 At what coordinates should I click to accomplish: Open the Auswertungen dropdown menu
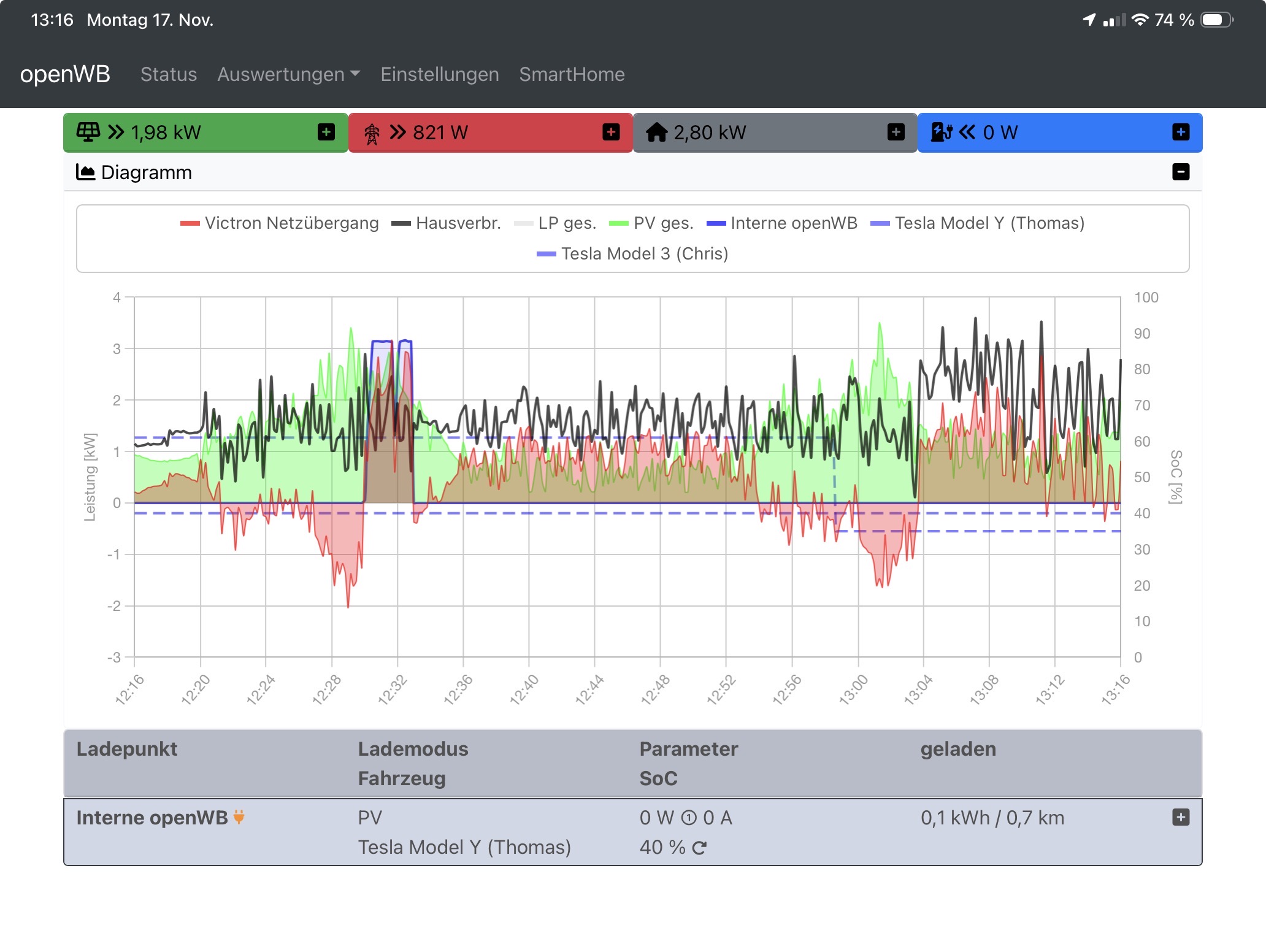tap(288, 74)
